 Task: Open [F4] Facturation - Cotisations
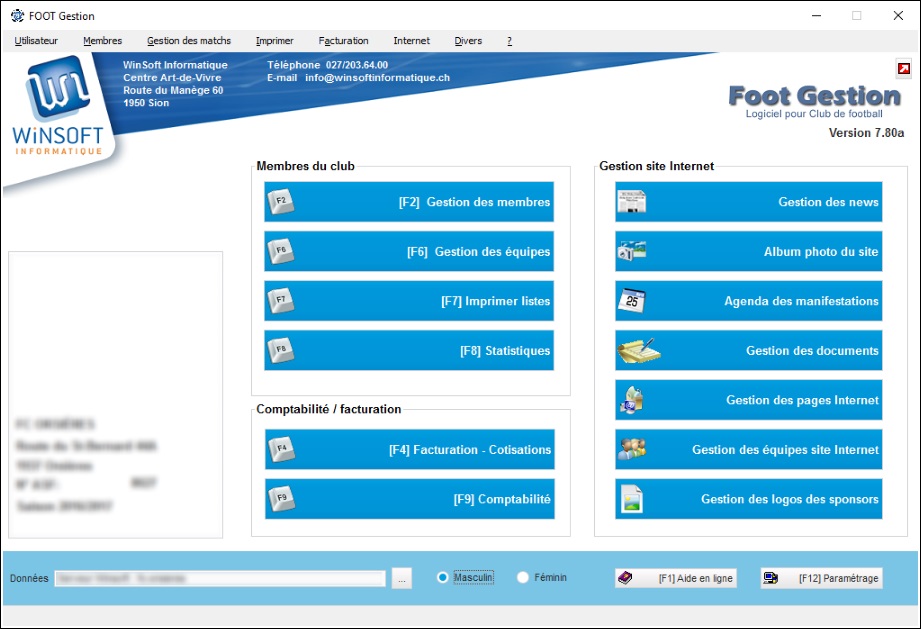pyautogui.click(x=409, y=449)
